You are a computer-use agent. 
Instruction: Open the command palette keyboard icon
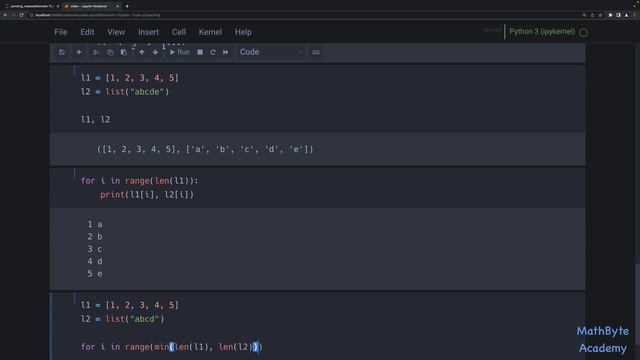pyautogui.click(x=316, y=52)
